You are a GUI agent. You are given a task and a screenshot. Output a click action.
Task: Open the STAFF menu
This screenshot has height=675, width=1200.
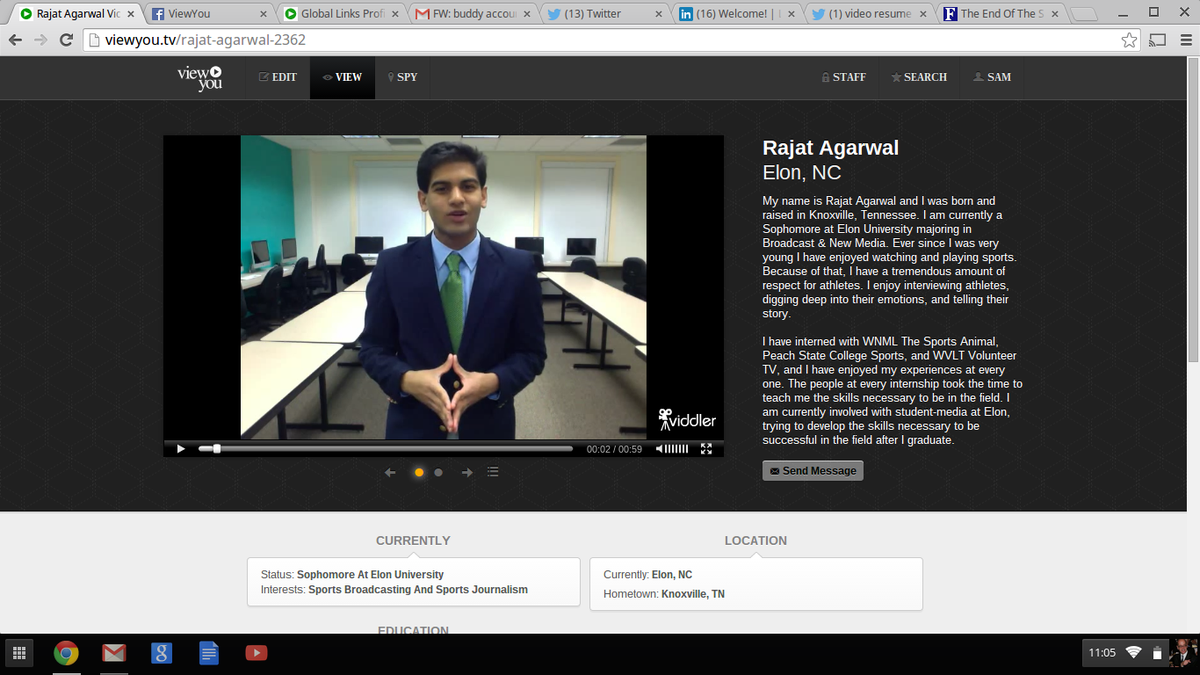843,77
